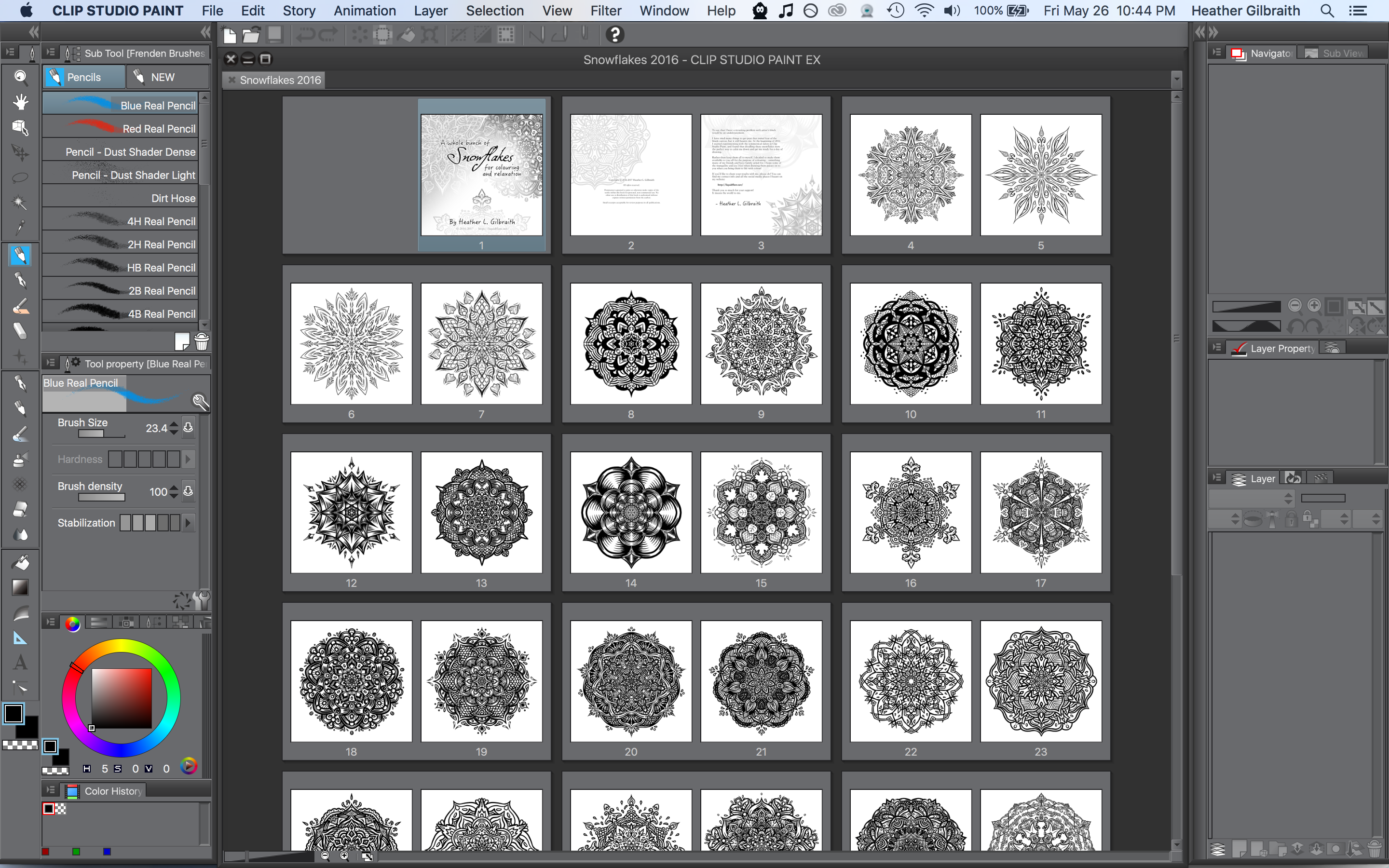Open Tool property panel menu
The height and width of the screenshot is (868, 1389).
point(51,363)
